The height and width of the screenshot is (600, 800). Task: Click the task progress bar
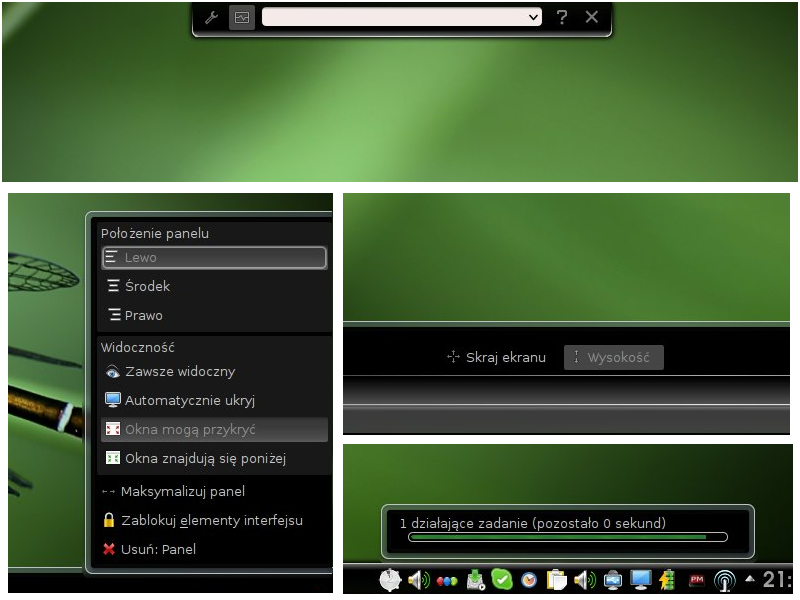(x=568, y=537)
